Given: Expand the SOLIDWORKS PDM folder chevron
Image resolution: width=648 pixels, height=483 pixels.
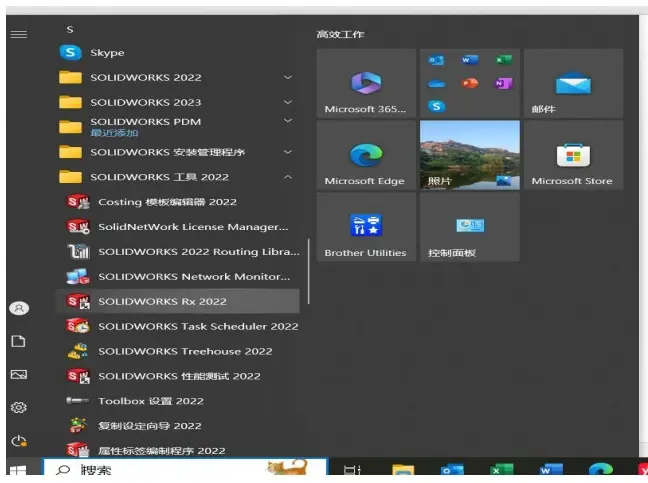Looking at the screenshot, I should point(288,121).
